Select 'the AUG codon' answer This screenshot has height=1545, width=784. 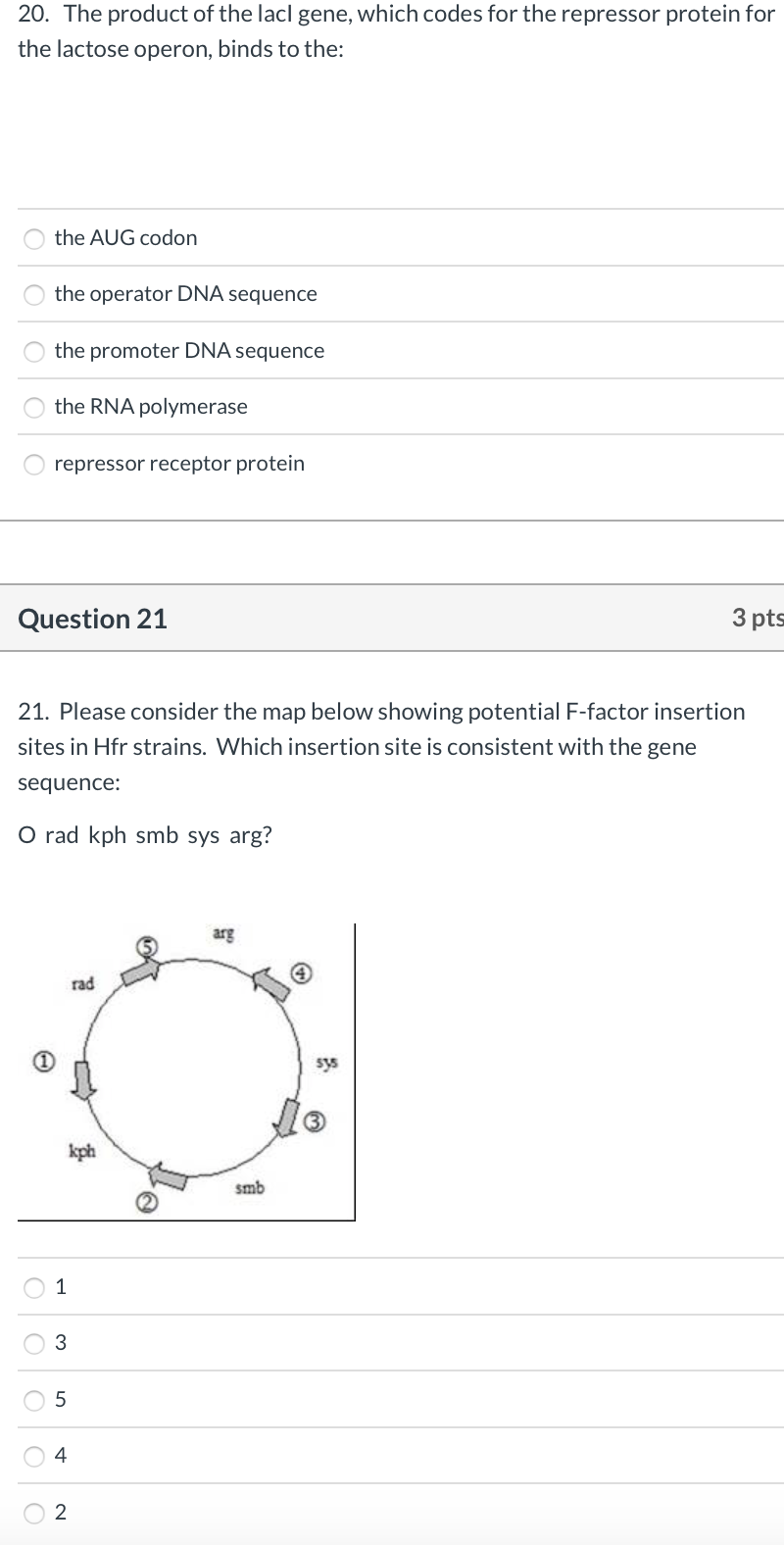point(33,237)
